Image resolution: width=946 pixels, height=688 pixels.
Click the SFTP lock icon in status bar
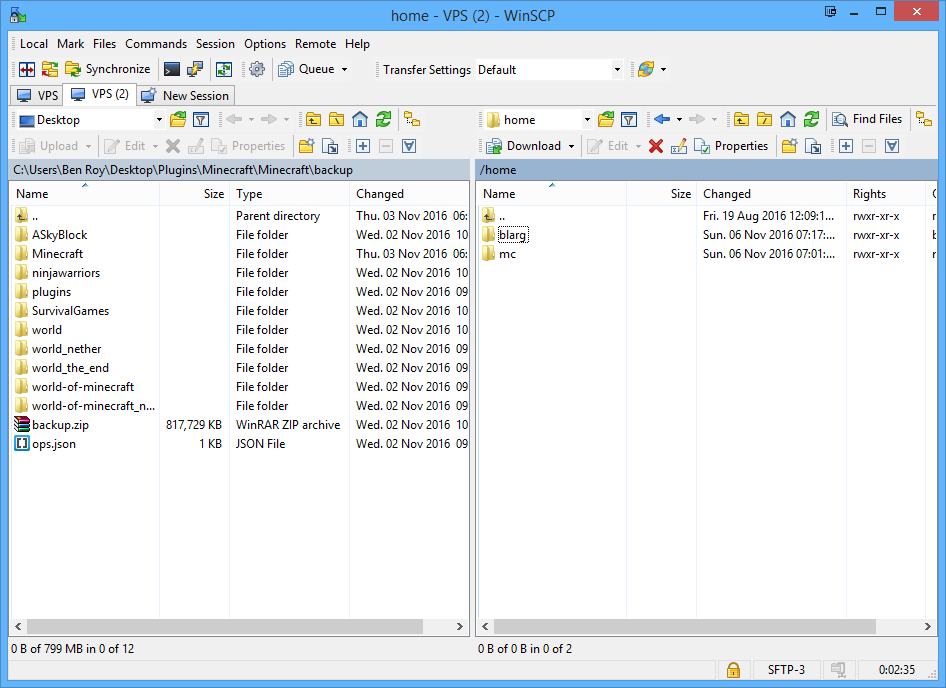pos(733,669)
